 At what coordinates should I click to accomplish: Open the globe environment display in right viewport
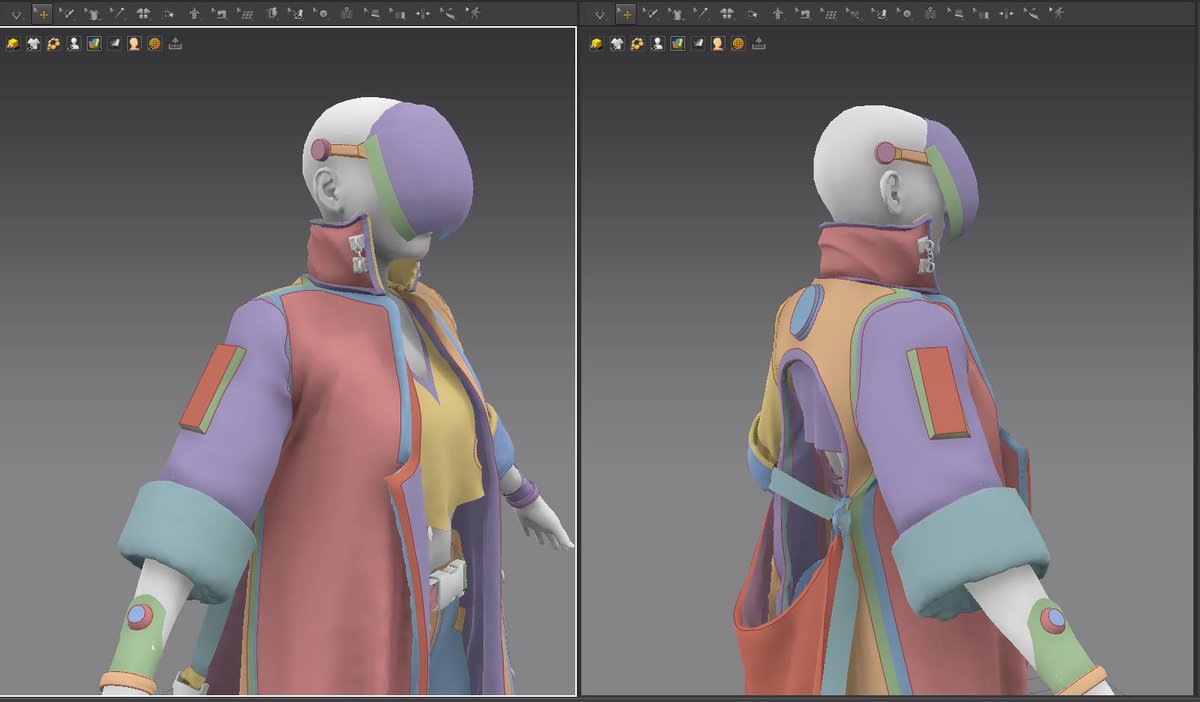coord(738,44)
